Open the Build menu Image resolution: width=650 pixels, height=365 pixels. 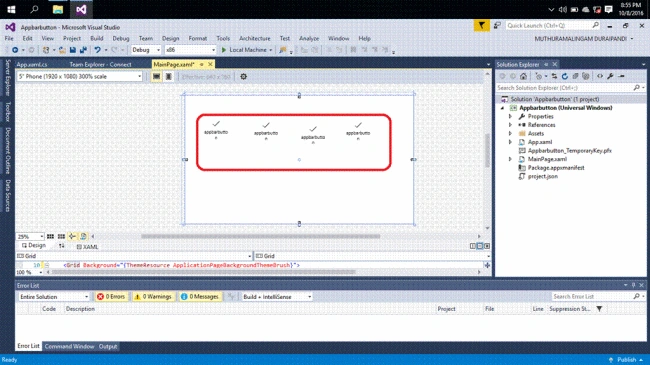click(97, 39)
